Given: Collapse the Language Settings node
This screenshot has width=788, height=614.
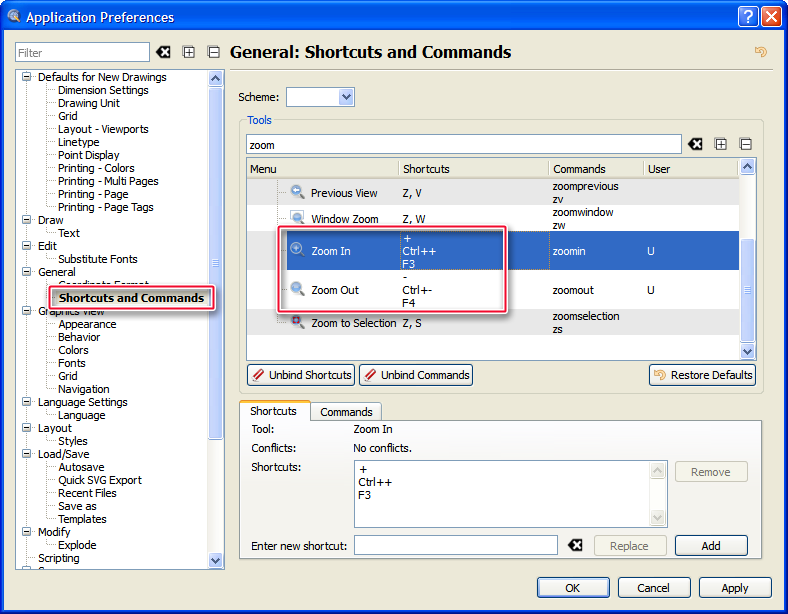Looking at the screenshot, I should coord(27,402).
